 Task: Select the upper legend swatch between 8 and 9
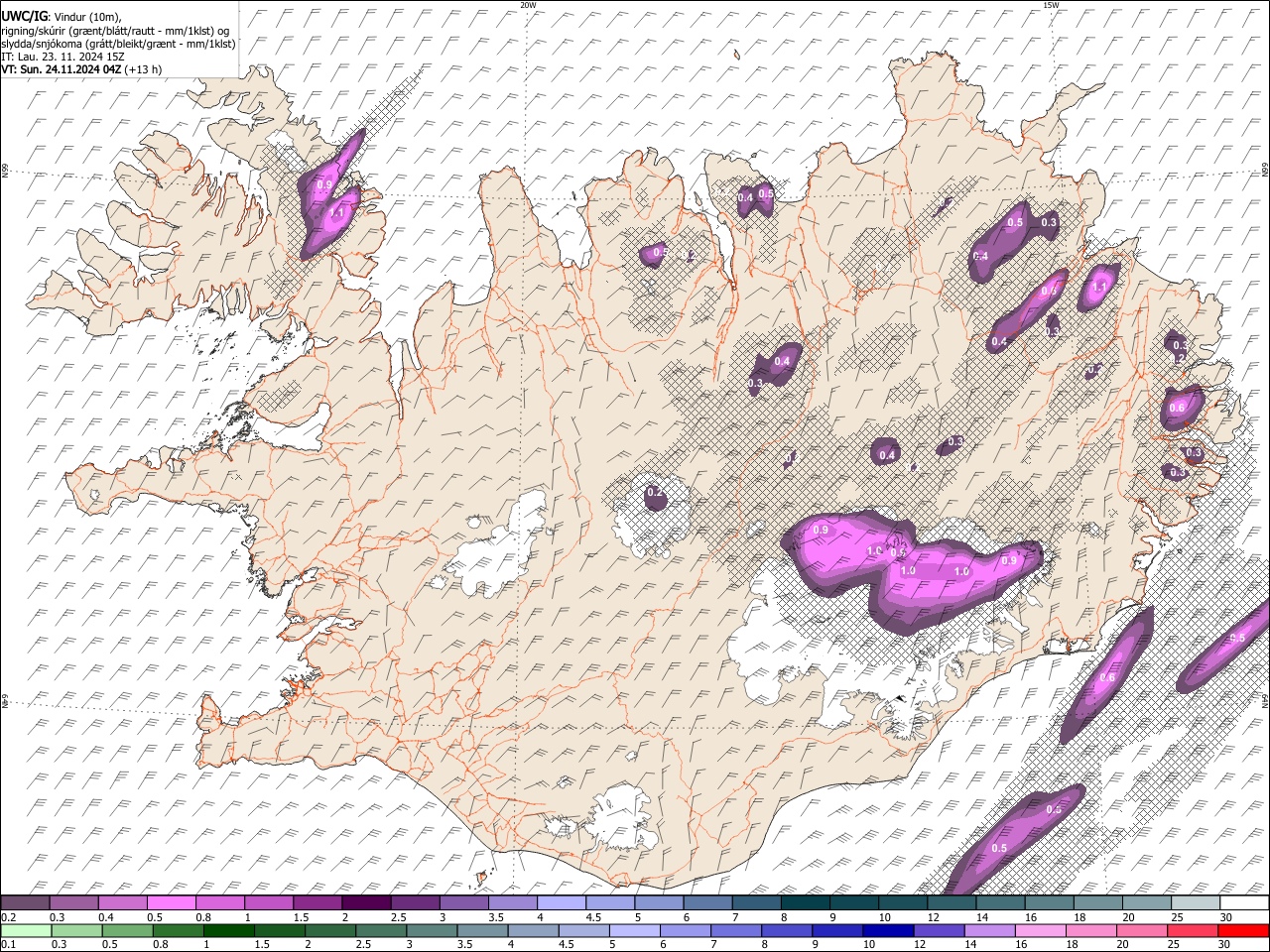[x=805, y=902]
